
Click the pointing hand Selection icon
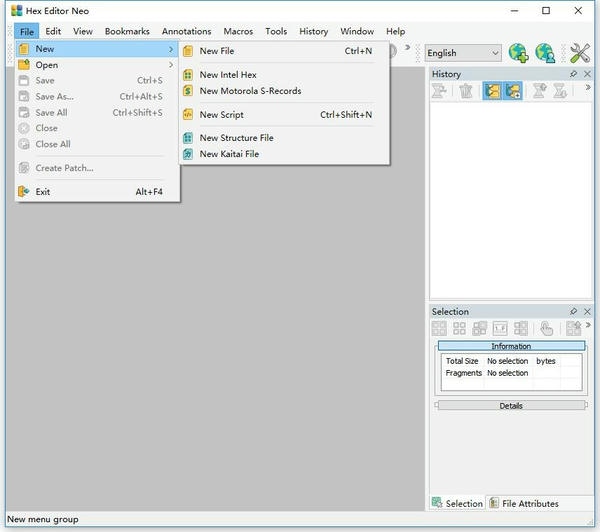(546, 328)
